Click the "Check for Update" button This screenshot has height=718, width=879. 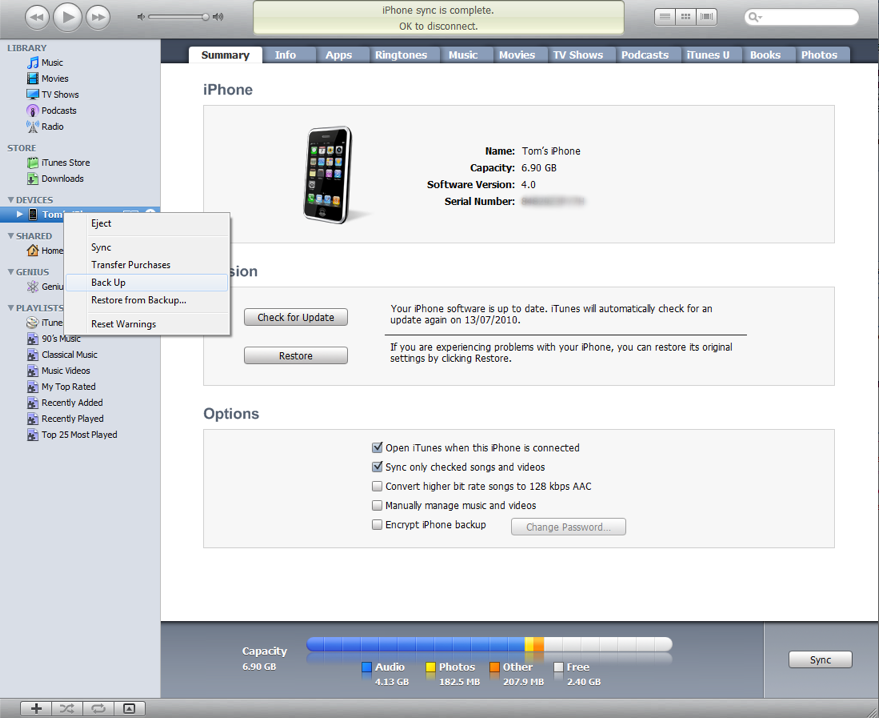point(295,317)
